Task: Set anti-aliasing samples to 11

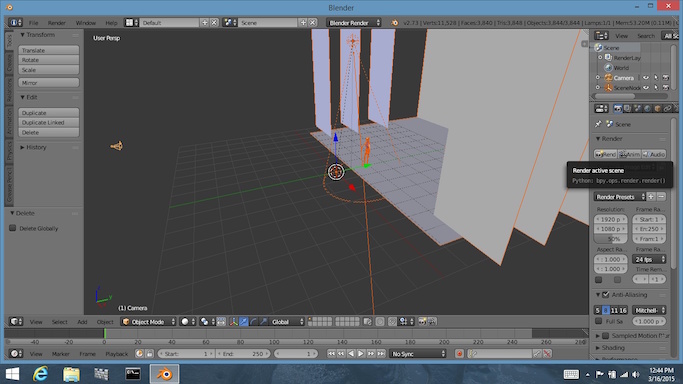Action: point(614,310)
